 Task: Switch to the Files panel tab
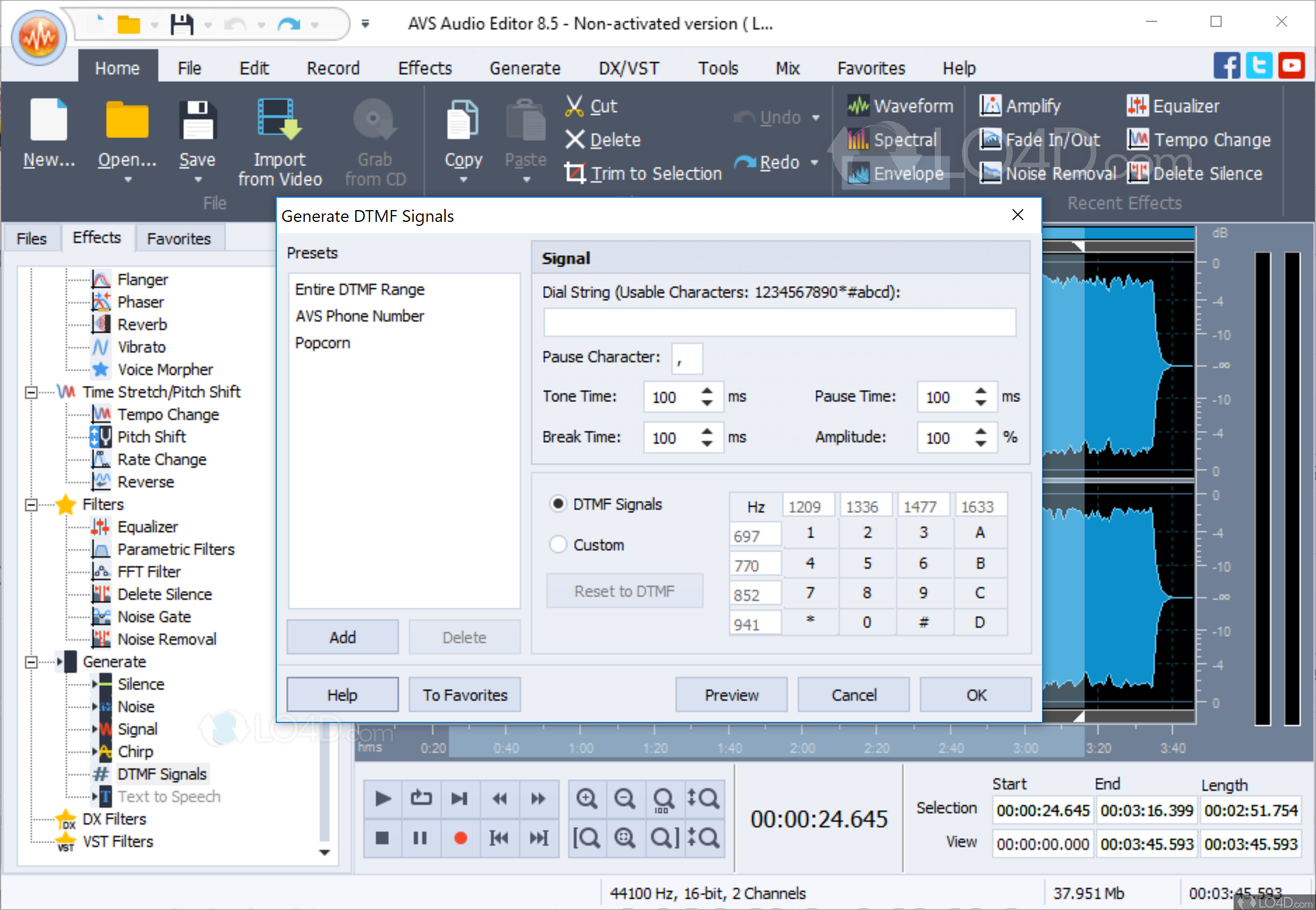(x=31, y=238)
